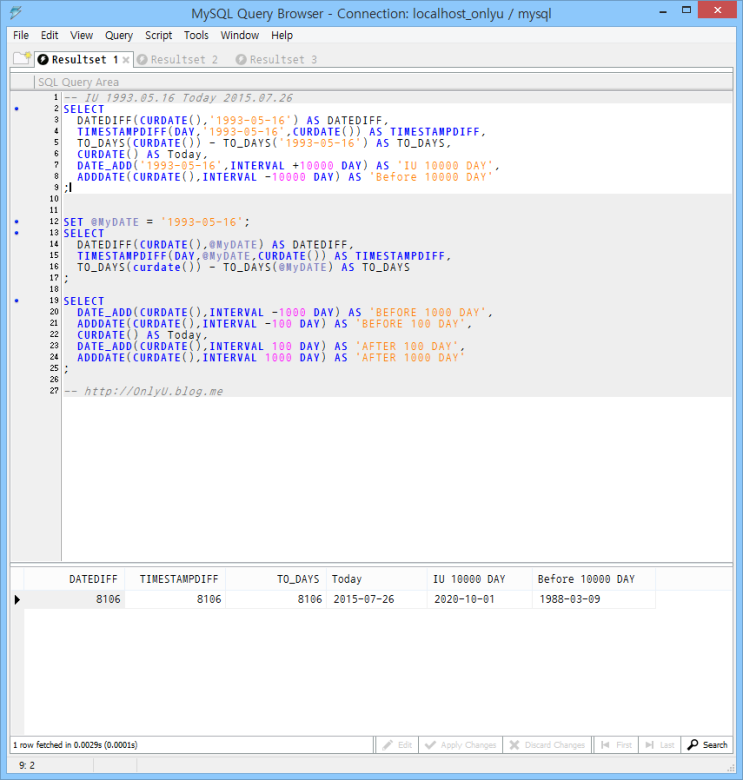This screenshot has height=780, width=743.
Task: Click the TIMESTAMPDIFF column header
Action: pyautogui.click(x=175, y=579)
